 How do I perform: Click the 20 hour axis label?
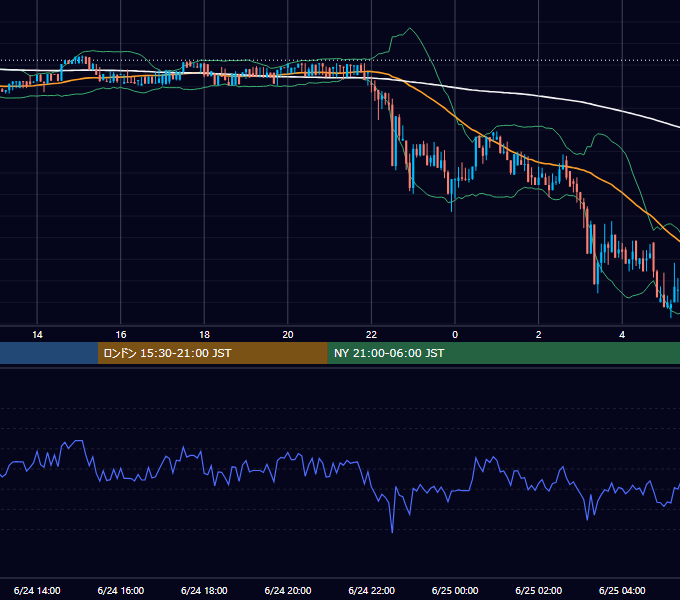click(288, 335)
